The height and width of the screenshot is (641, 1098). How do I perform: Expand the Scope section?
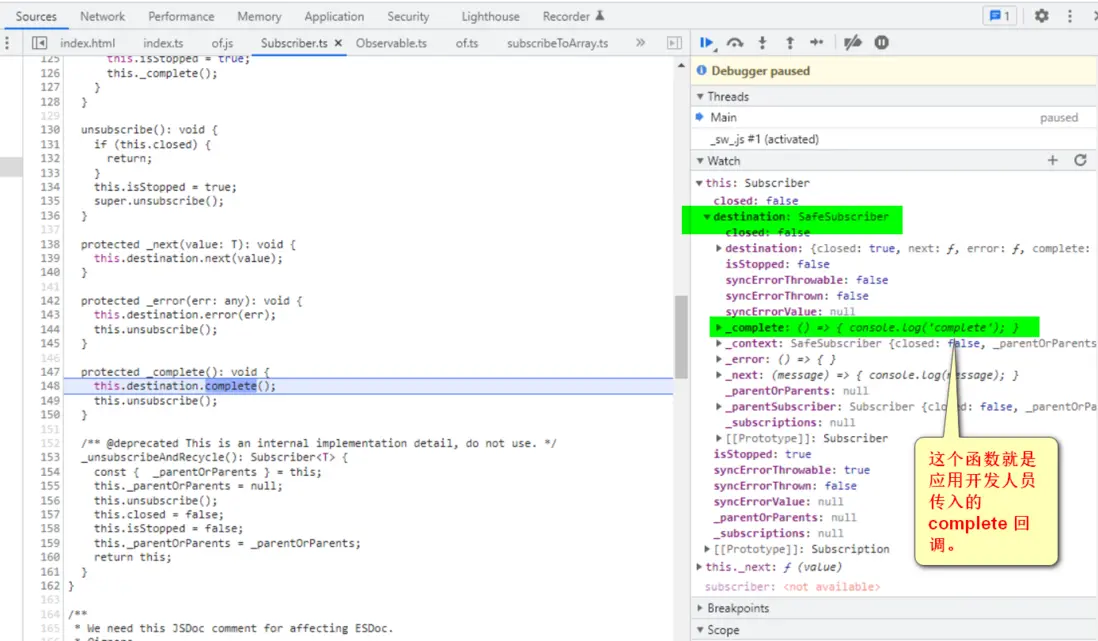(x=723, y=630)
